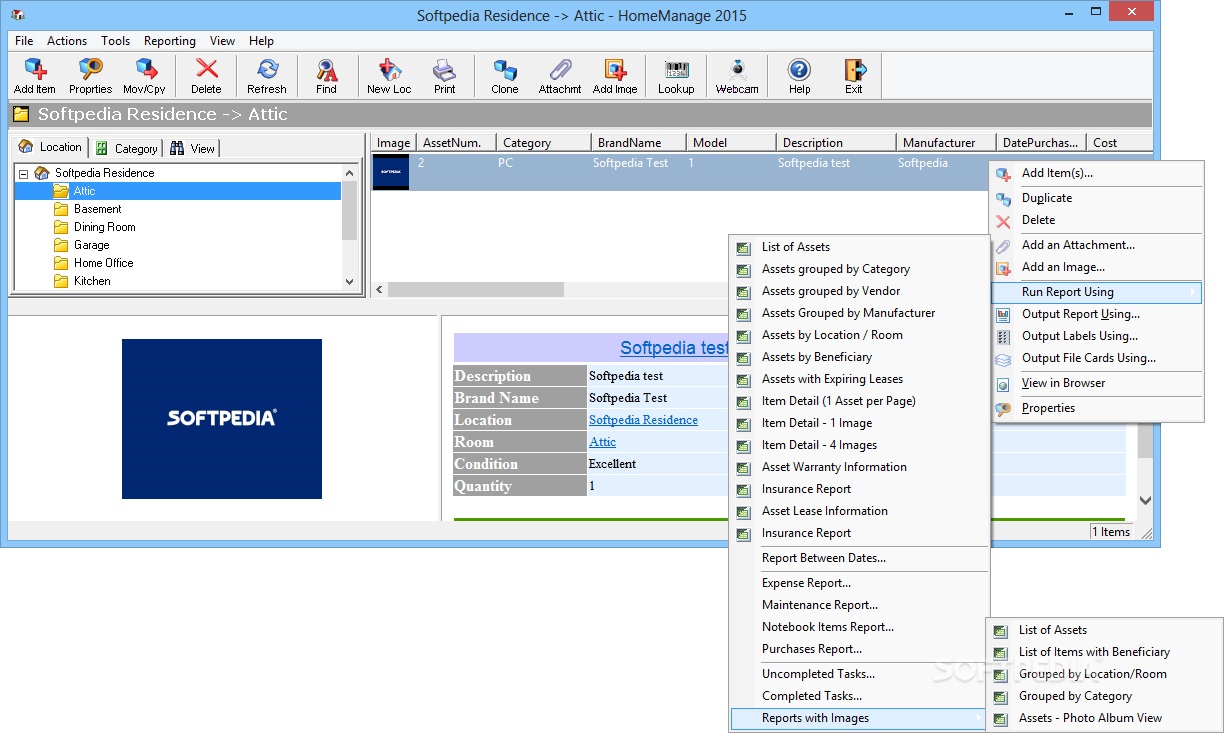The width and height of the screenshot is (1224, 733).
Task: Click the Add an Attachment paperclip icon
Action: point(1003,246)
